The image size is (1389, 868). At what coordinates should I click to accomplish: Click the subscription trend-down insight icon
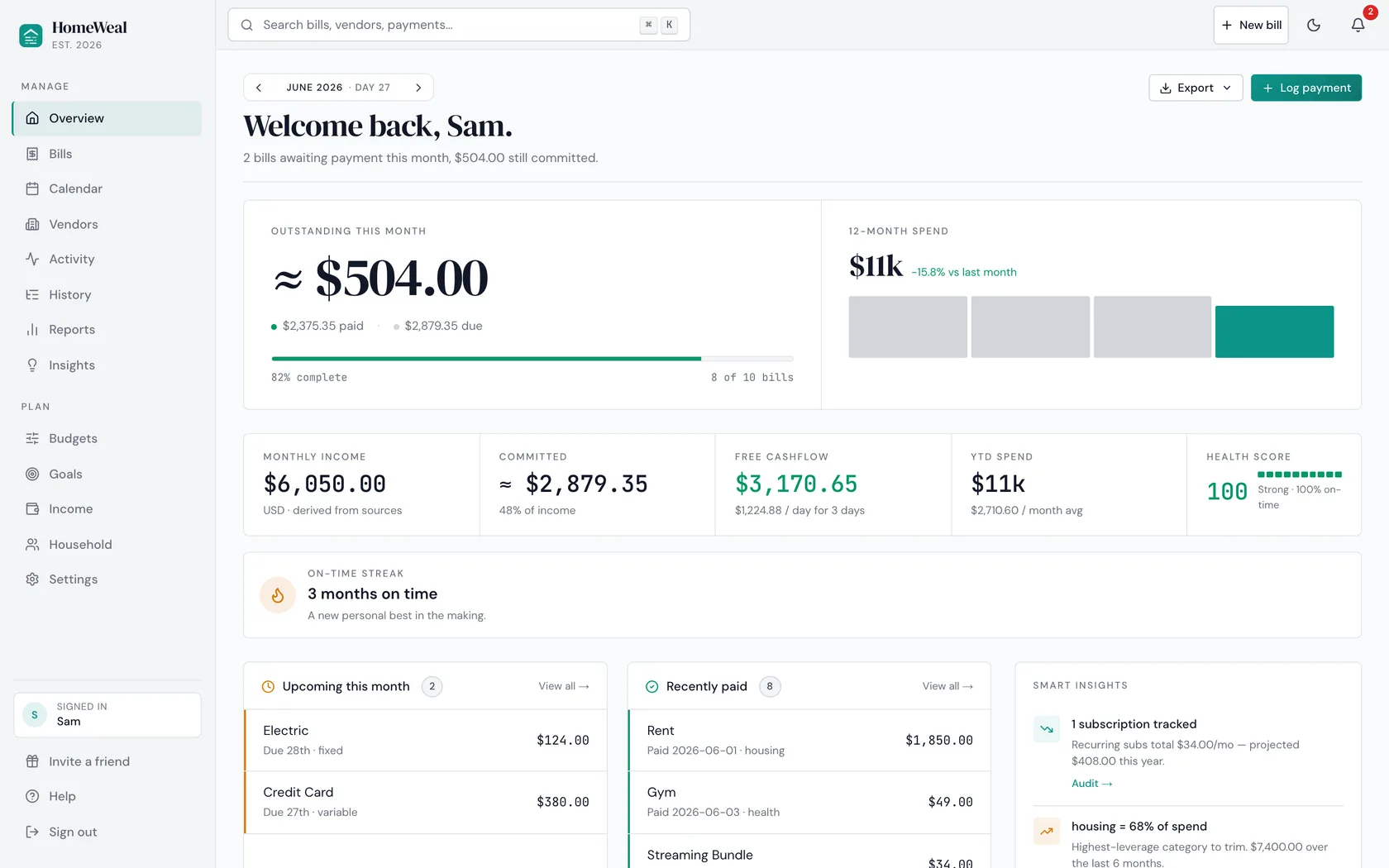(1047, 729)
